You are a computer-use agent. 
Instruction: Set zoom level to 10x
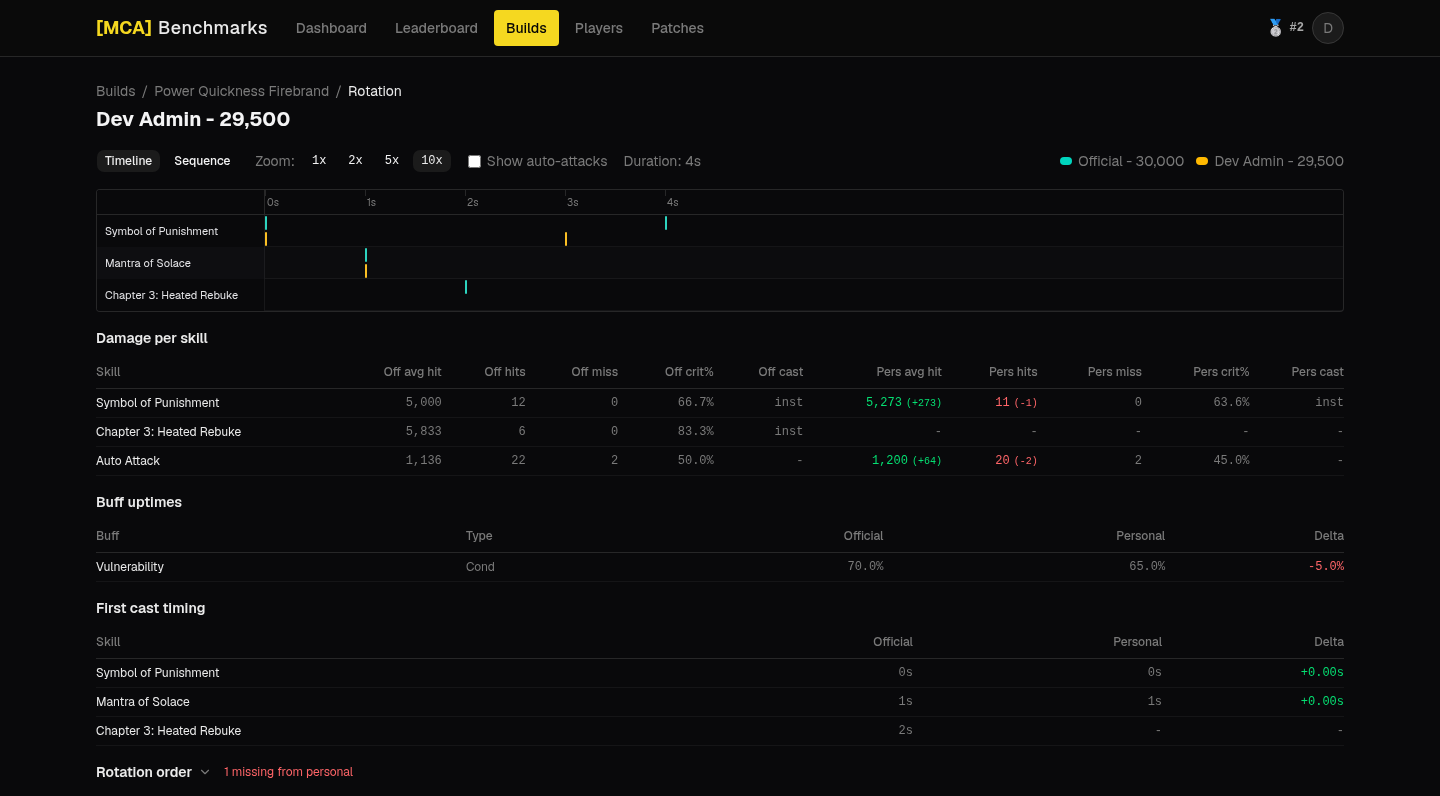click(x=432, y=161)
